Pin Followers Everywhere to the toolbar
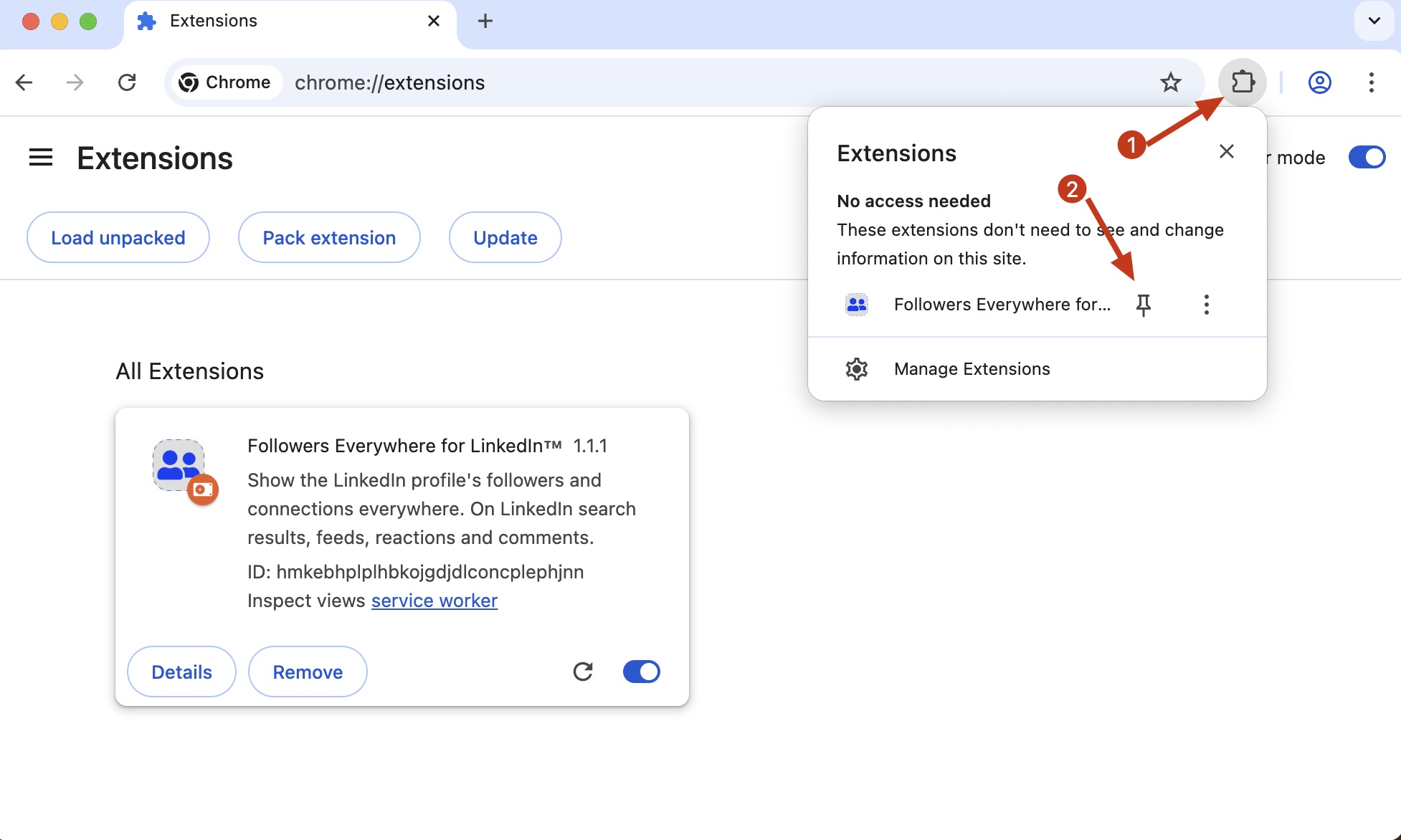The image size is (1401, 840). point(1143,305)
